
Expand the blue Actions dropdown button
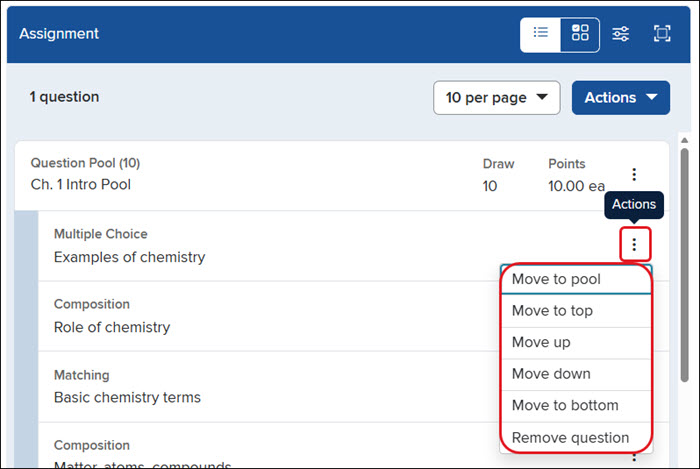[x=621, y=98]
